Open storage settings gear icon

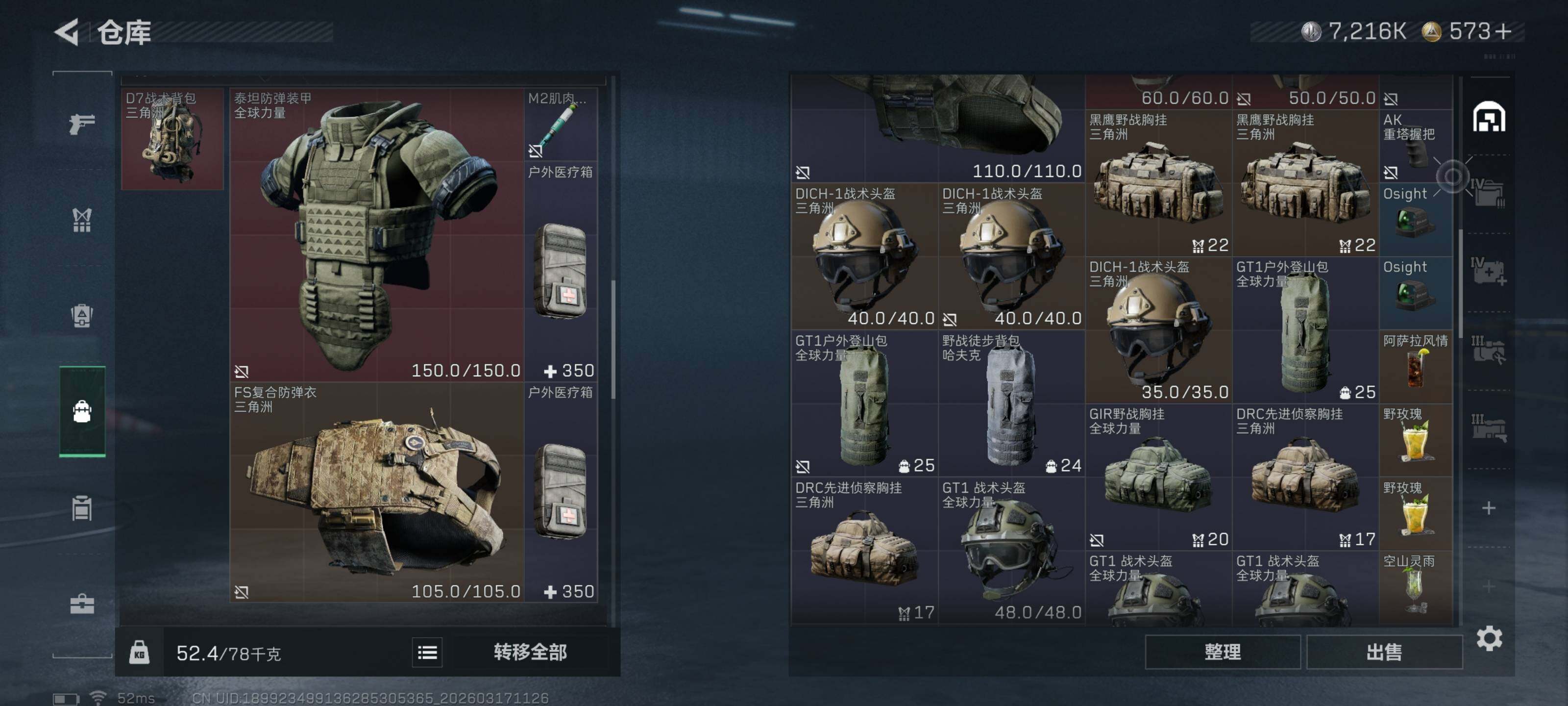(x=1489, y=638)
